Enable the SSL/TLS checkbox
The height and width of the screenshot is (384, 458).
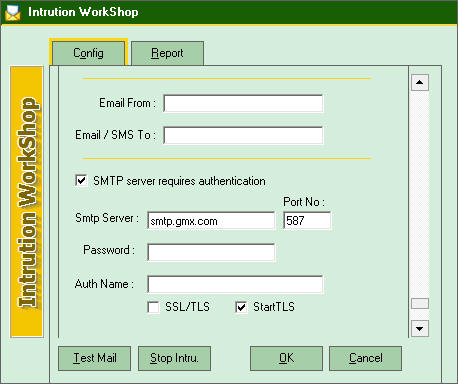[x=153, y=307]
